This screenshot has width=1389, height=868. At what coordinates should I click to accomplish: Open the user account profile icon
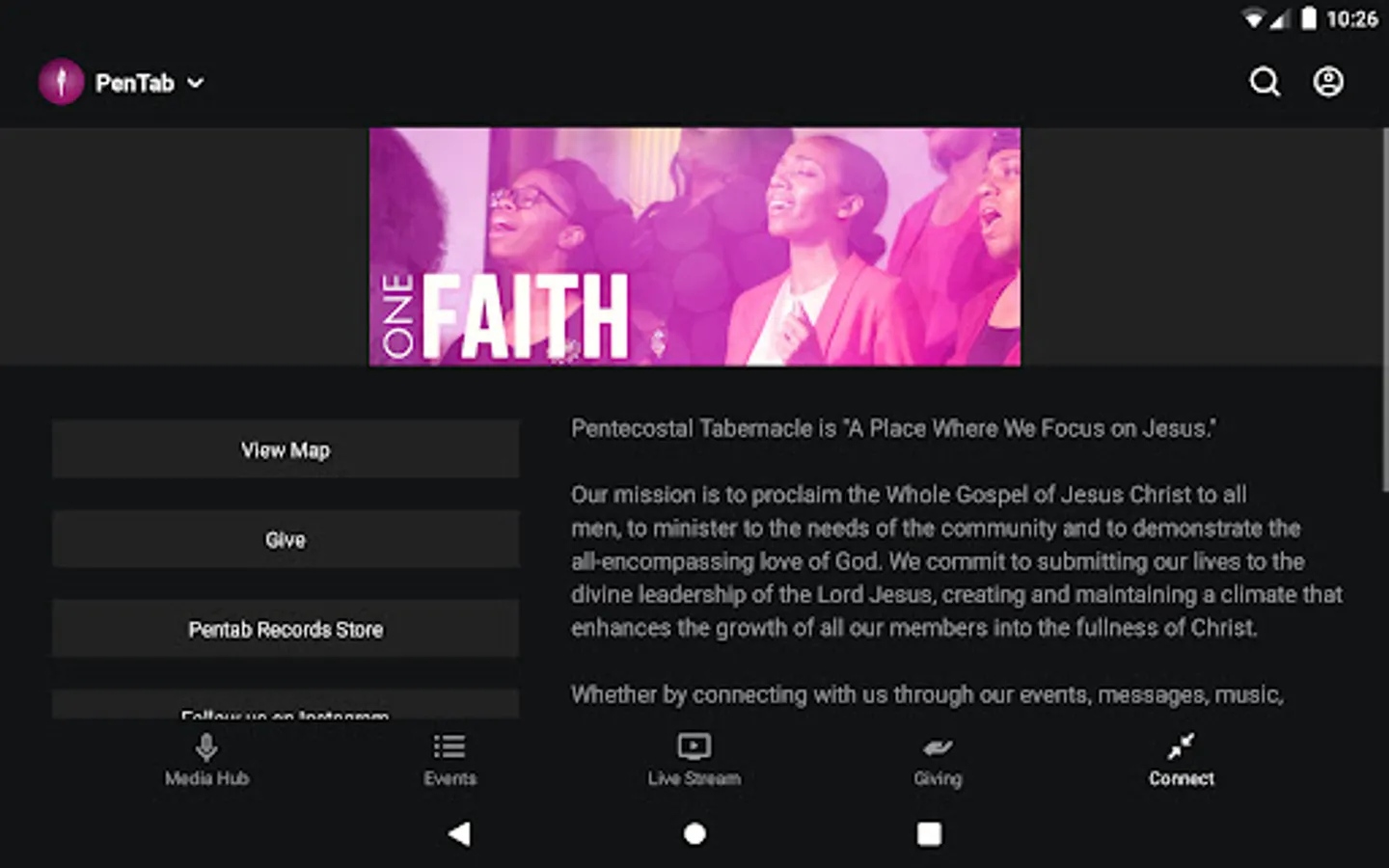tap(1328, 82)
